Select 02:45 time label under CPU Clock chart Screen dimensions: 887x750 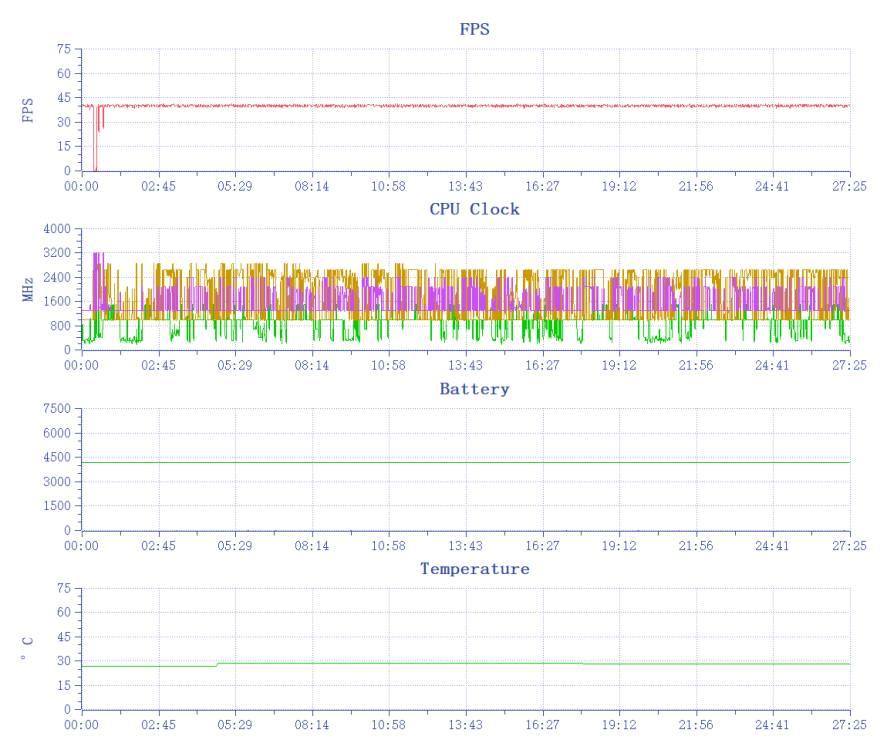158,366
